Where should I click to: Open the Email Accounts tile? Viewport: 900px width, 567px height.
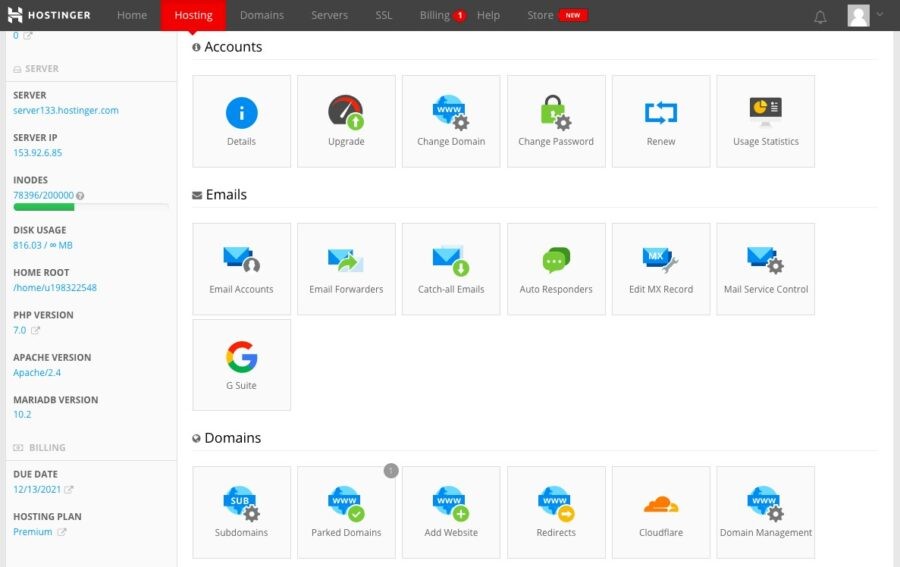click(x=242, y=269)
